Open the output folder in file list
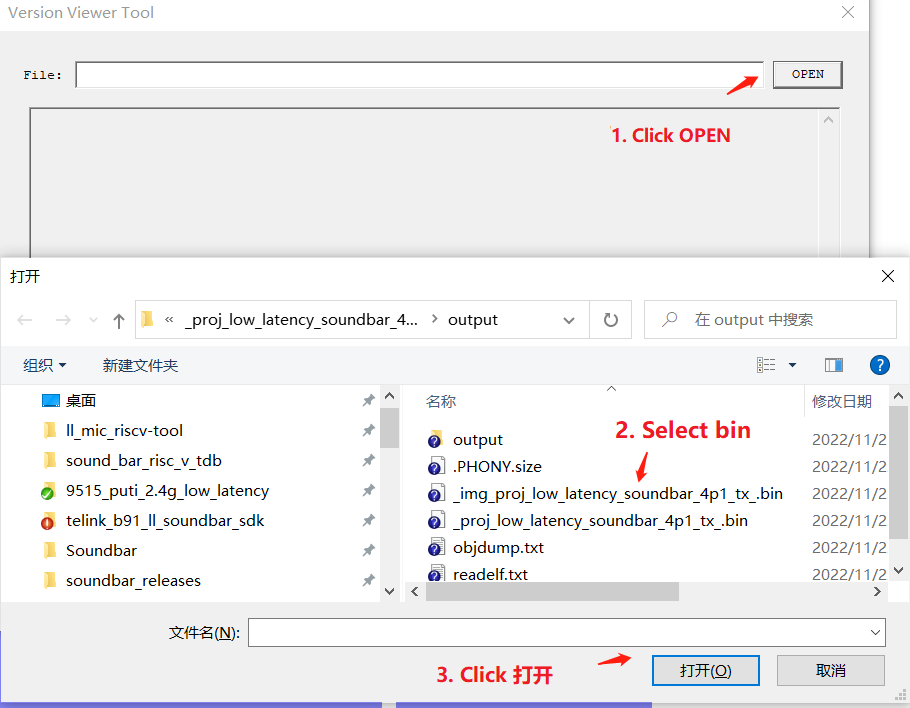Image resolution: width=910 pixels, height=708 pixels. coord(477,439)
